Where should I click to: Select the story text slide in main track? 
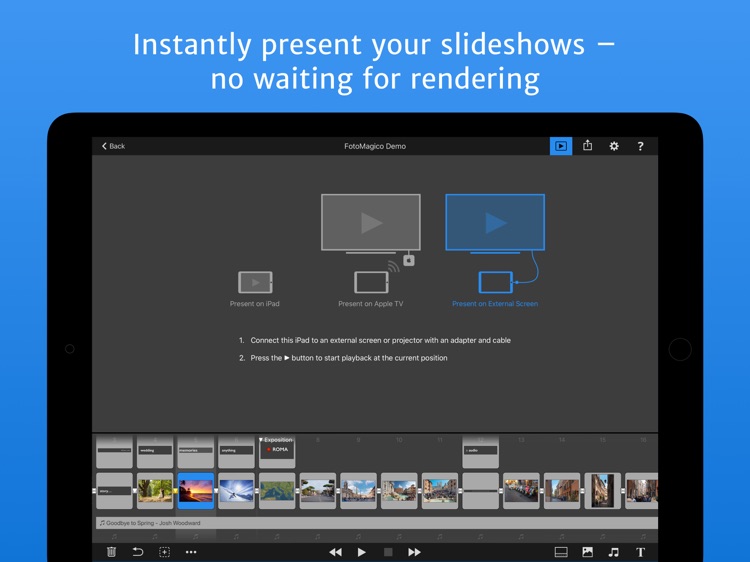[x=114, y=491]
